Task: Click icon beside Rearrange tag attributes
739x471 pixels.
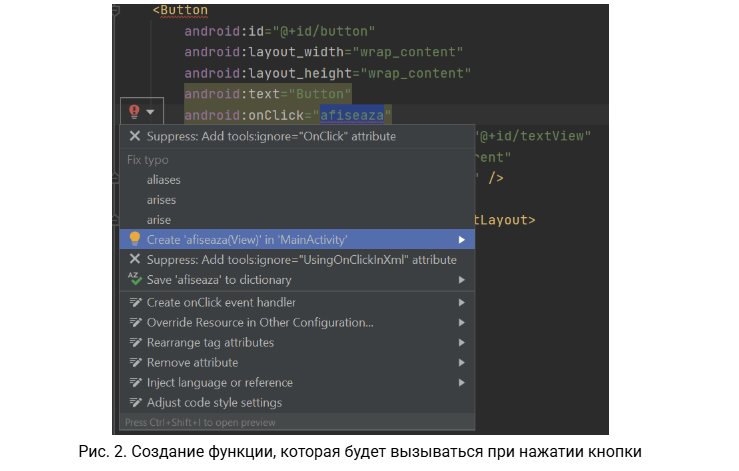Action: (134, 342)
